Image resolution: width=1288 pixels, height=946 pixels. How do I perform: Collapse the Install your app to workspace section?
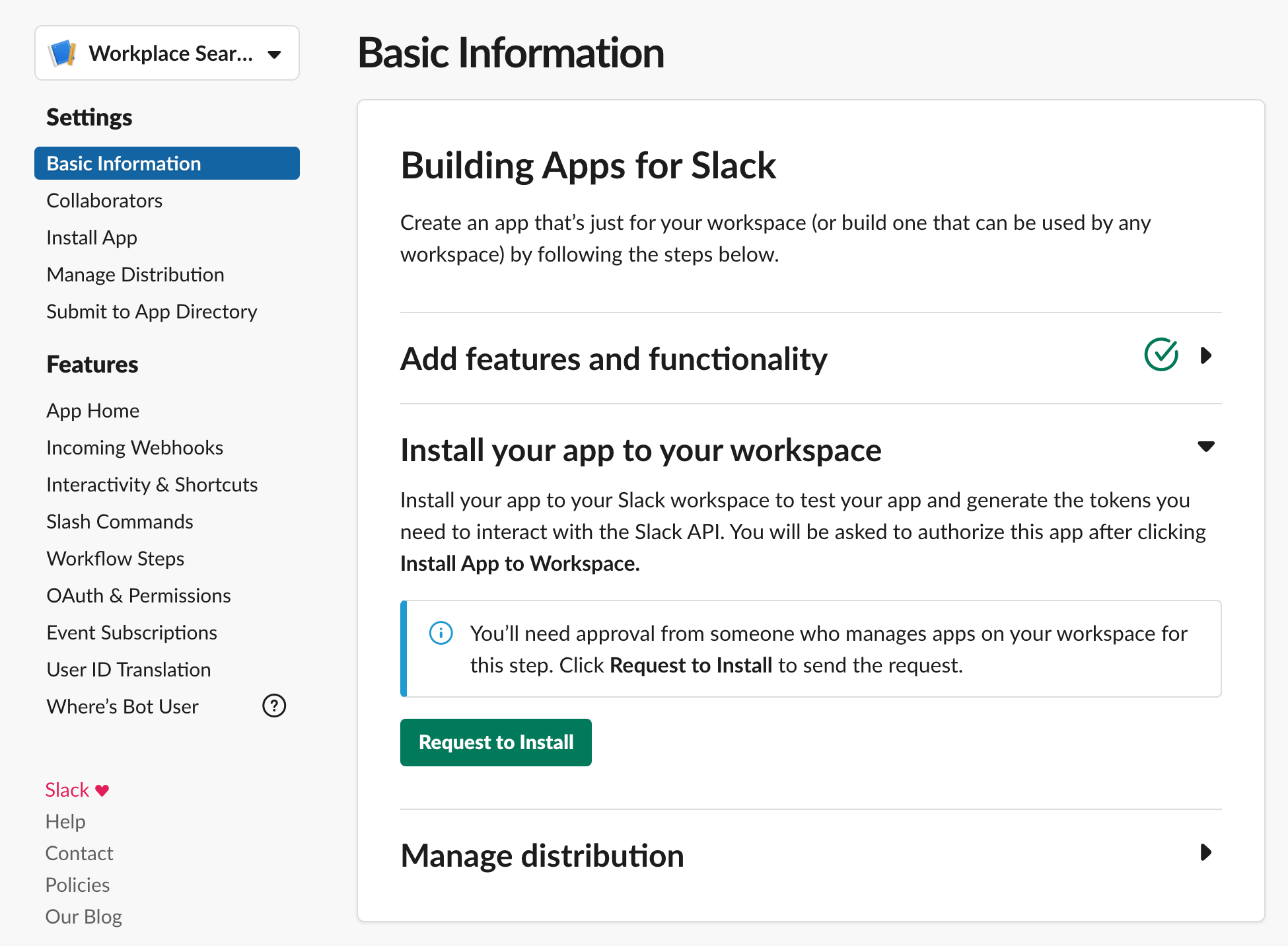pos(1206,447)
